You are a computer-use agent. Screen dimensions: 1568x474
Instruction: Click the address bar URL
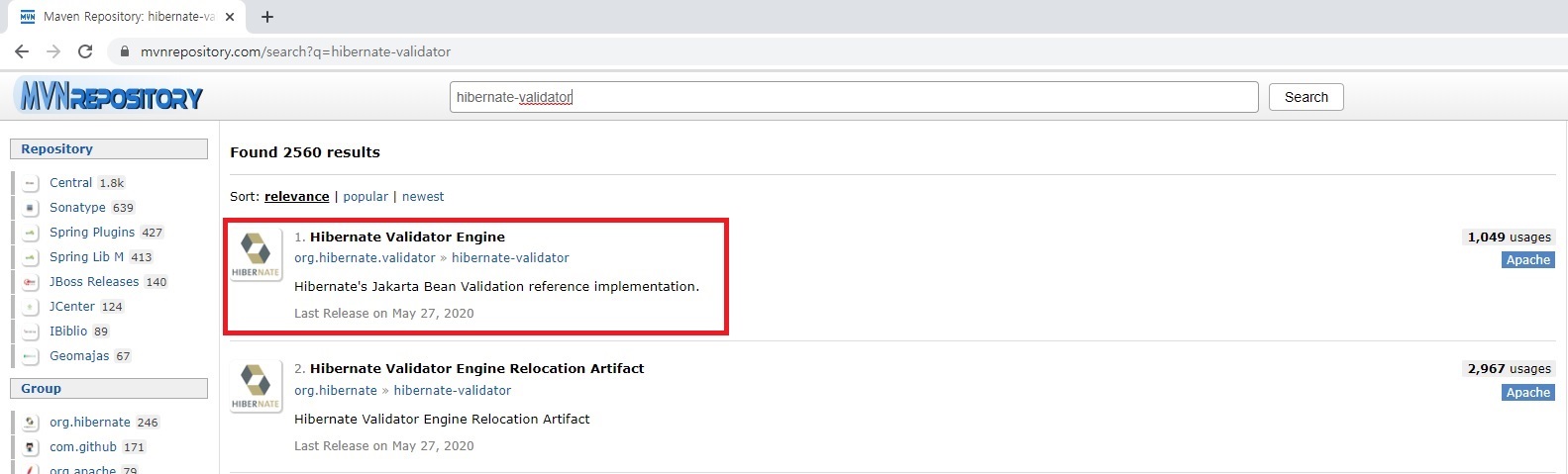tap(295, 51)
